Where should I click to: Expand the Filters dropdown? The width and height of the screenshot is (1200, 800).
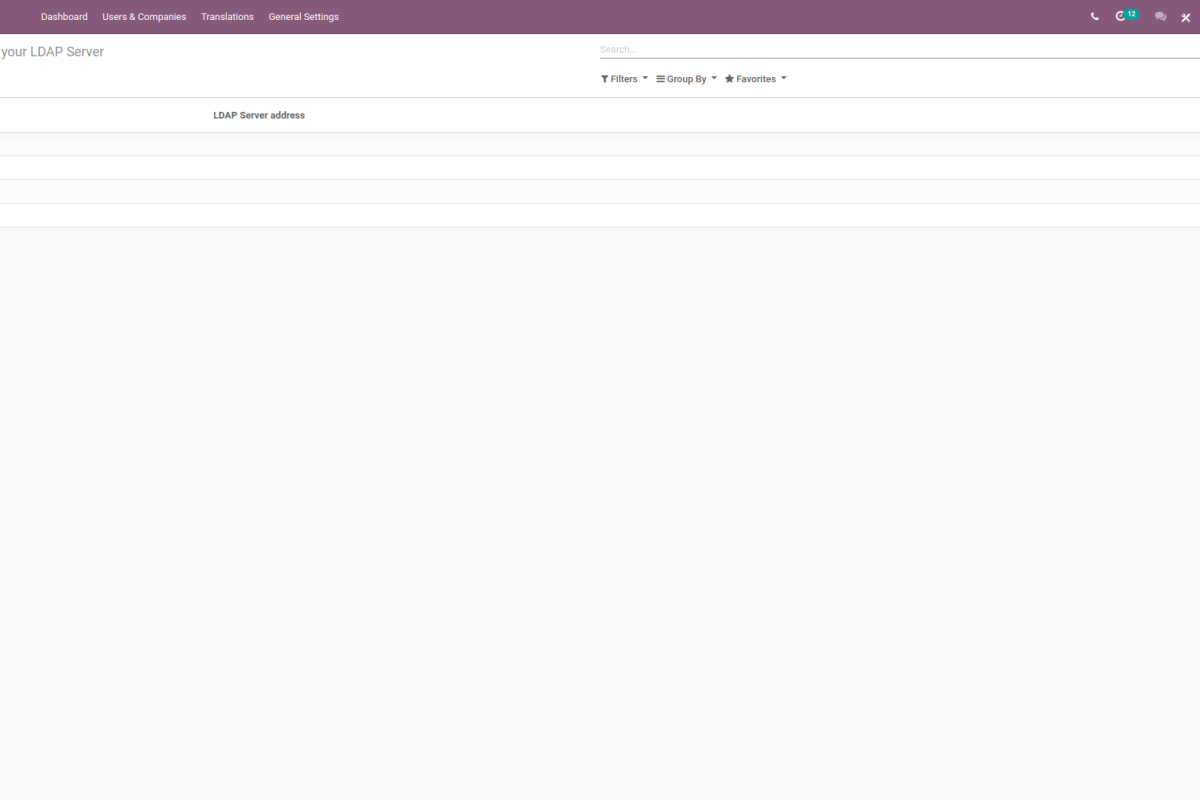point(624,79)
